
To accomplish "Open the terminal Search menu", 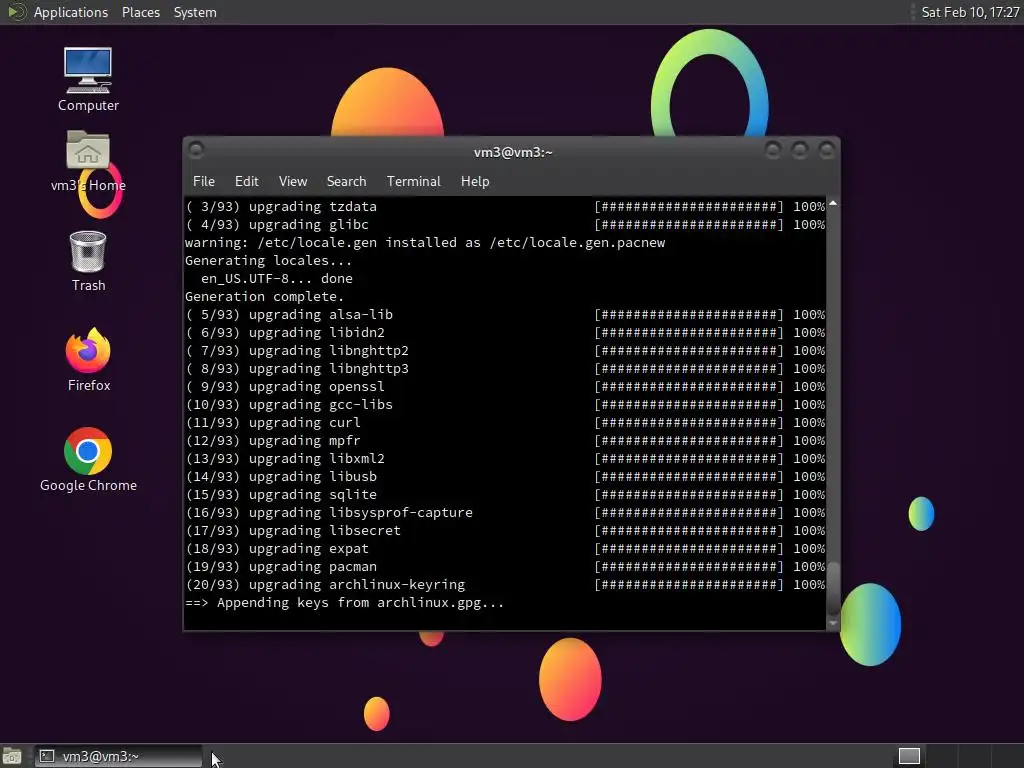I will (346, 182).
